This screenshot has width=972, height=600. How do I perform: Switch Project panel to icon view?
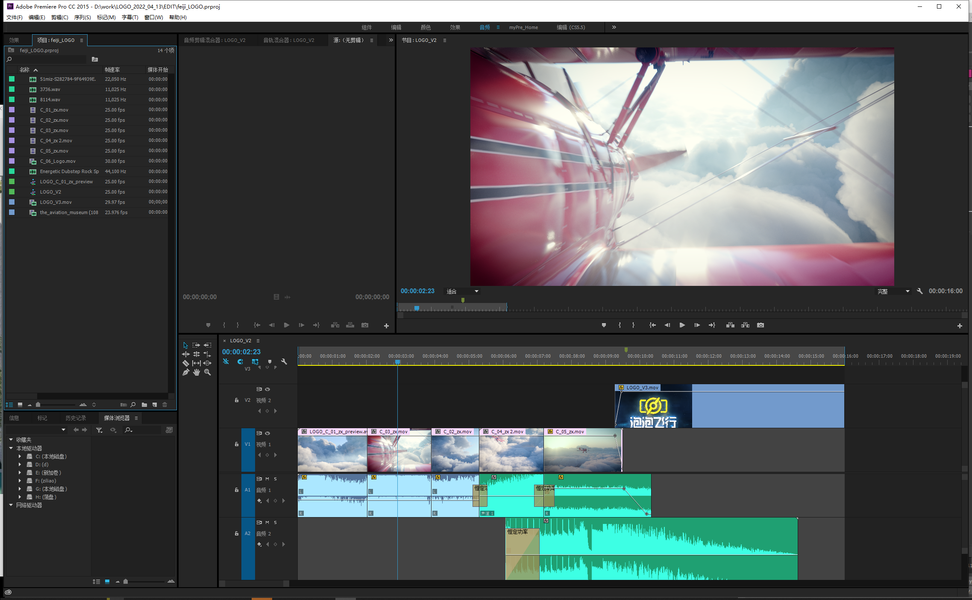[x=20, y=405]
